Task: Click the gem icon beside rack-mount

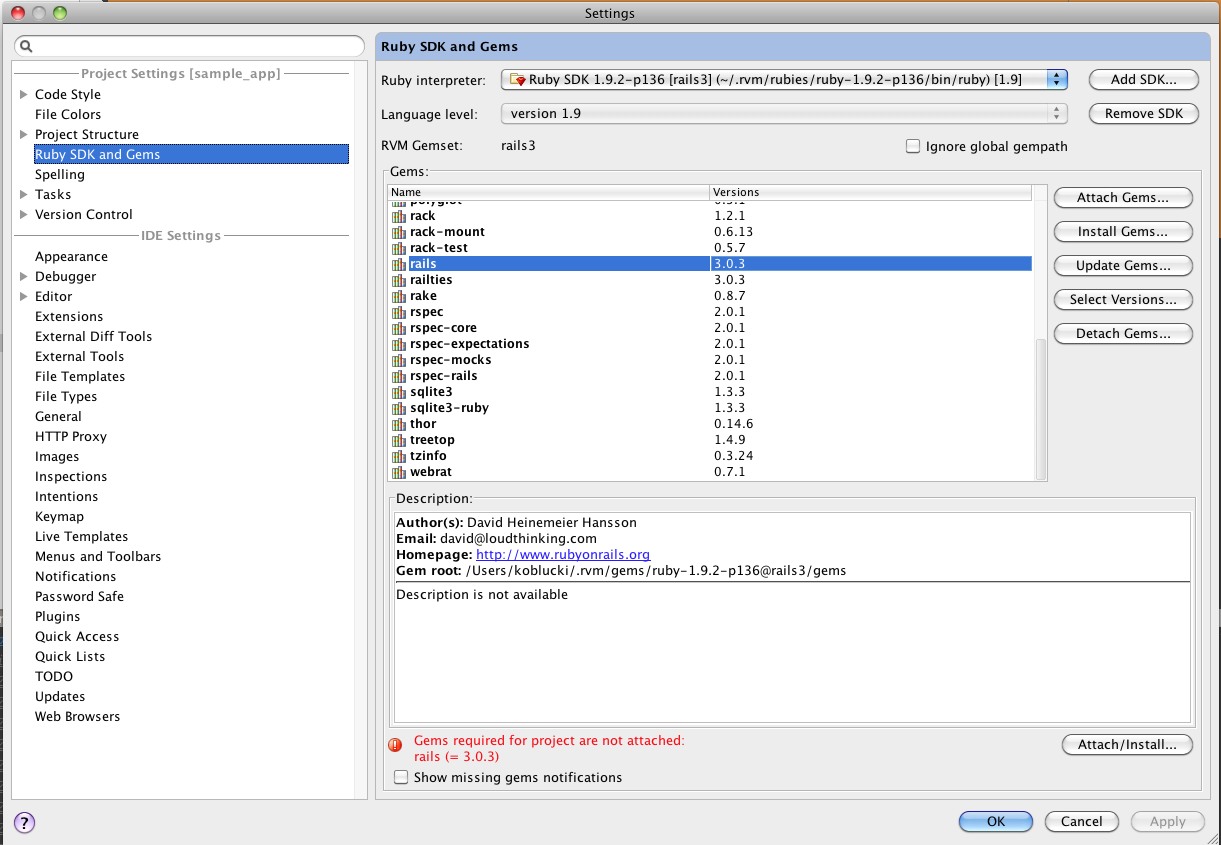Action: (x=398, y=232)
